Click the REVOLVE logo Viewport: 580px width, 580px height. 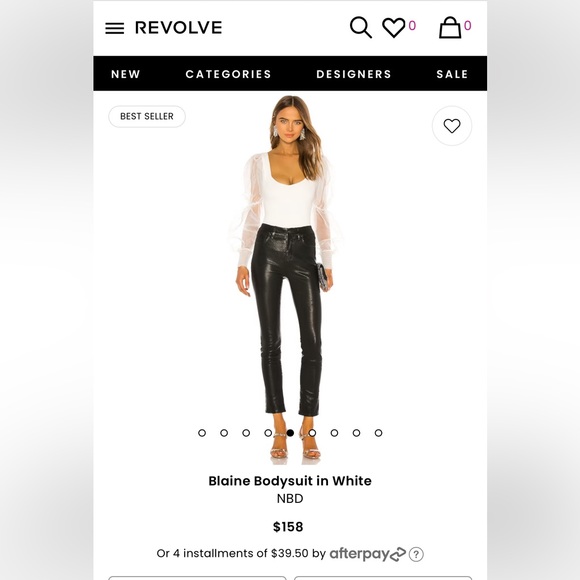(179, 28)
